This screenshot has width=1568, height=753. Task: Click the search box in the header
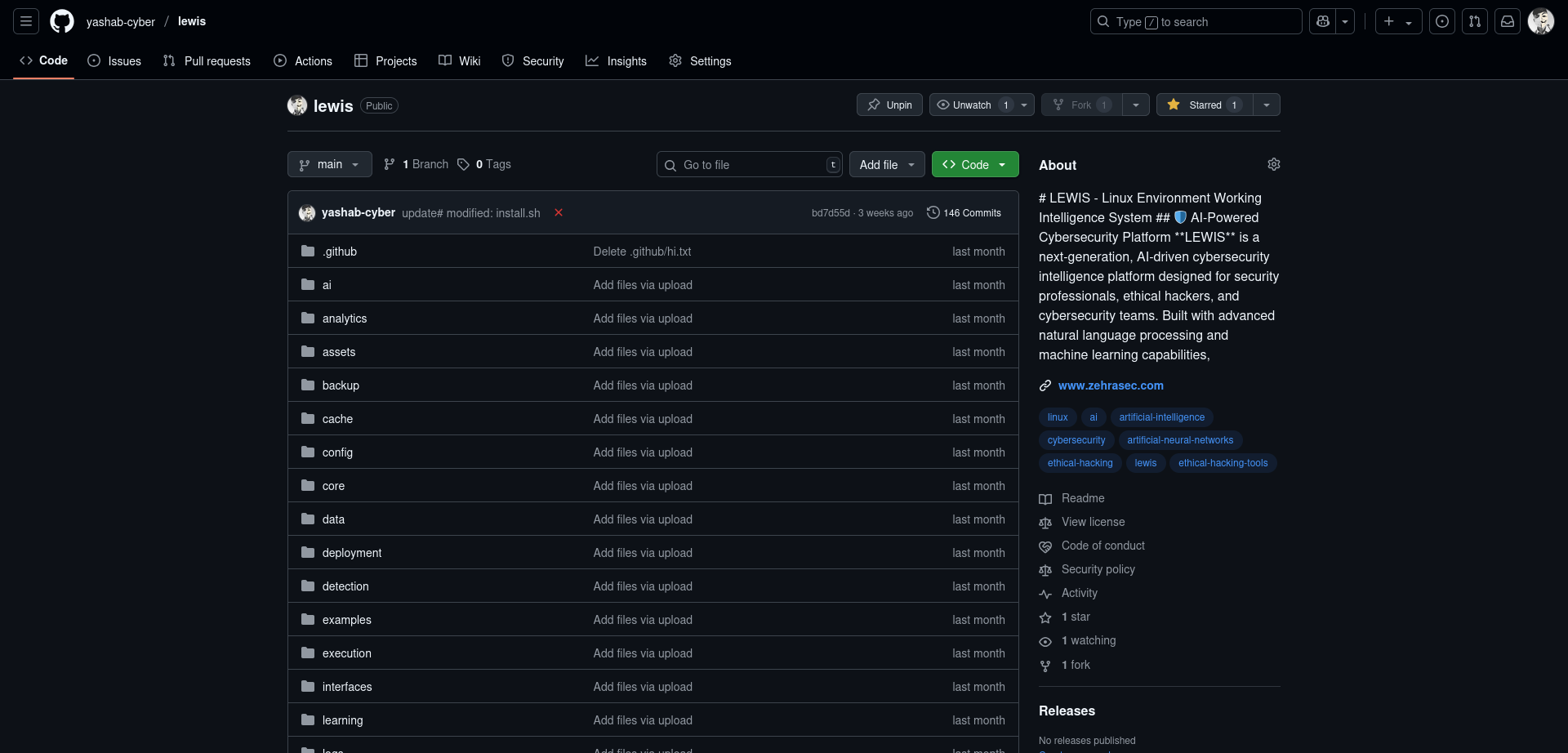[1196, 21]
